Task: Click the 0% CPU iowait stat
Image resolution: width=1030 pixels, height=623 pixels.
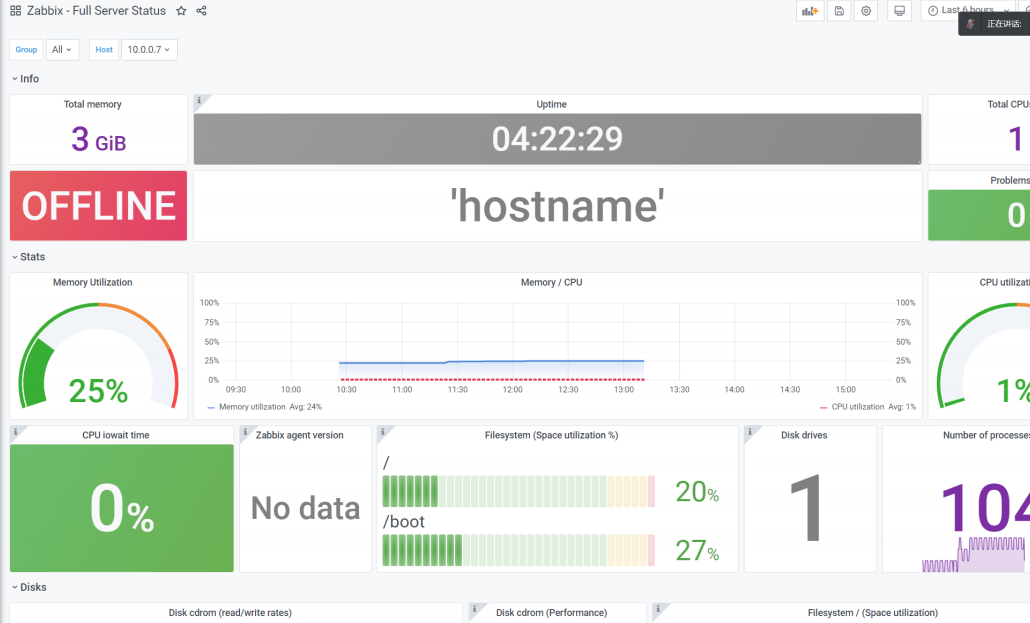Action: (122, 508)
